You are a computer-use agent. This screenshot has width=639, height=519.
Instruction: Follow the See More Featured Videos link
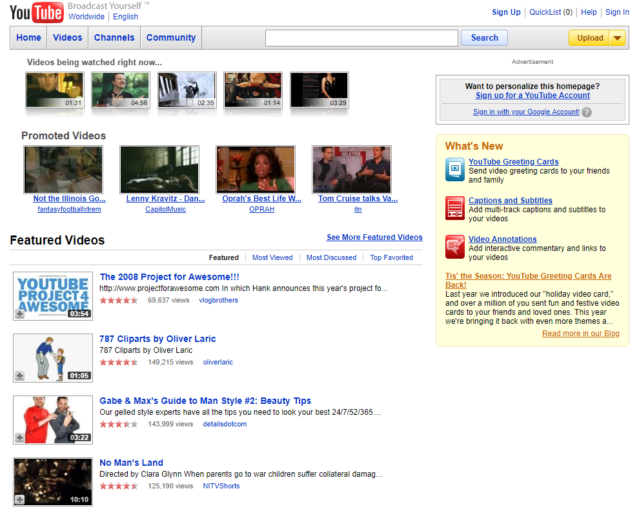[x=374, y=238]
